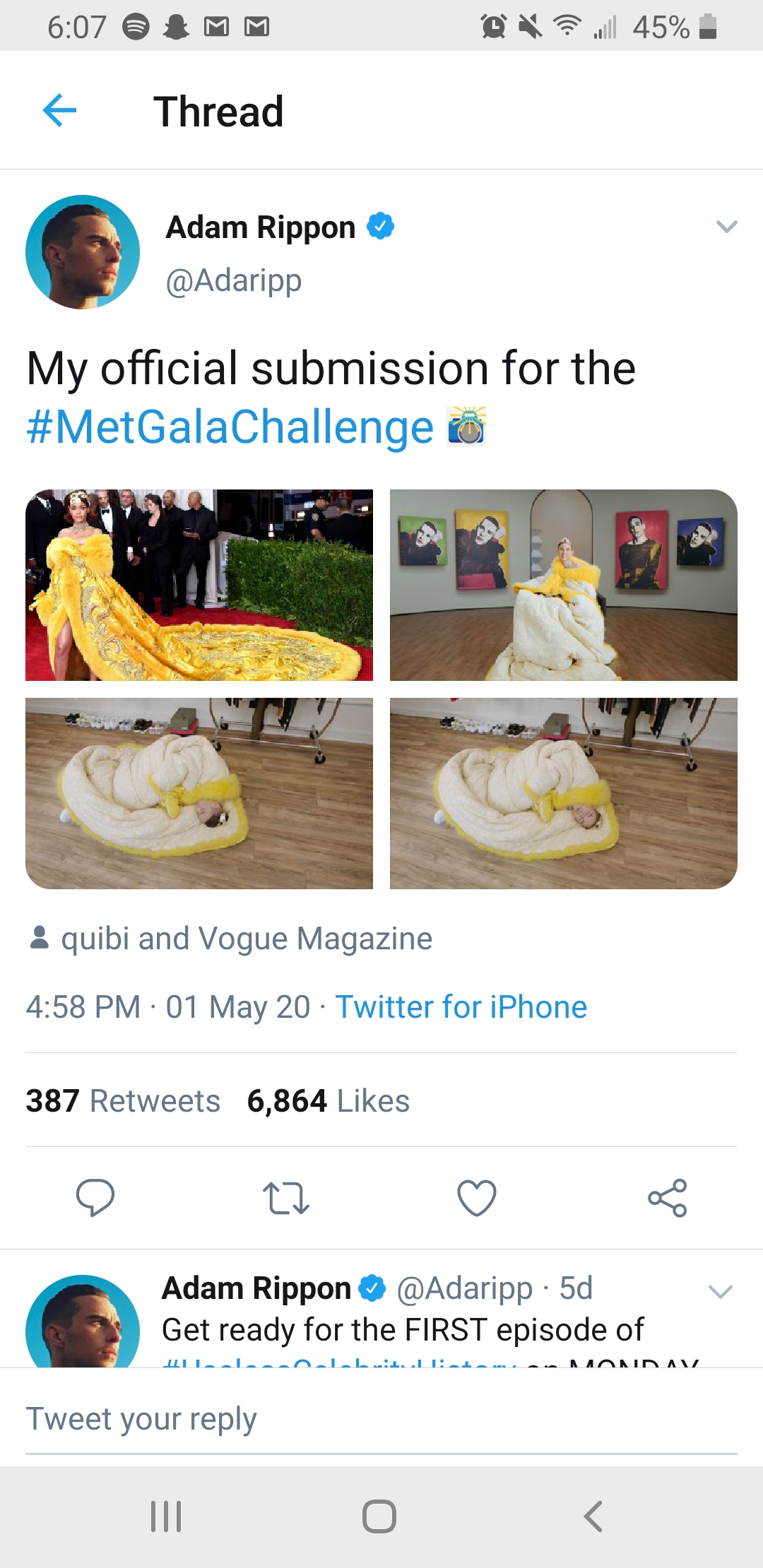Image resolution: width=763 pixels, height=1568 pixels.
Task: Tap the Tweet your reply field
Action: click(x=381, y=1419)
